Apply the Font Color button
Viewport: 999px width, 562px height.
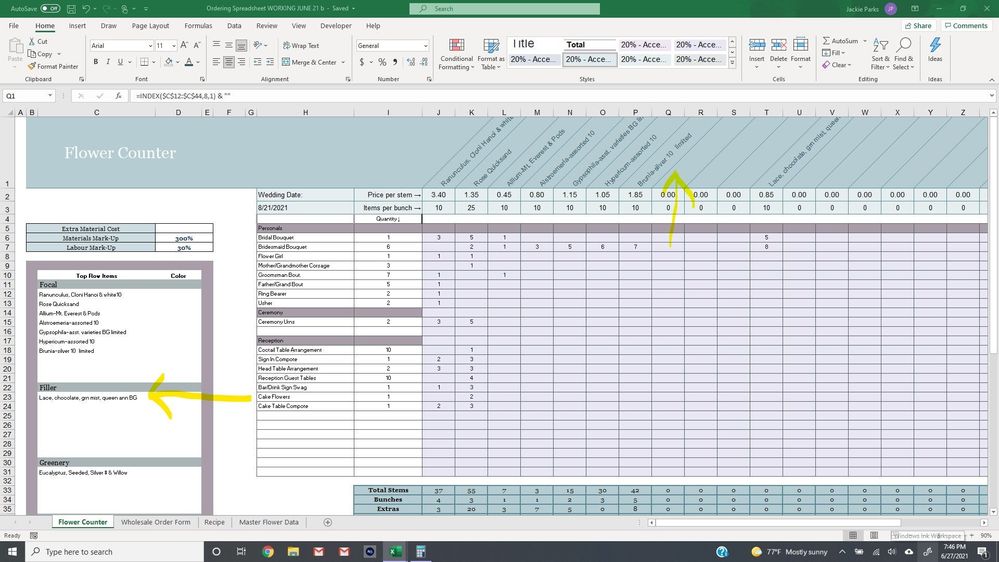[189, 62]
